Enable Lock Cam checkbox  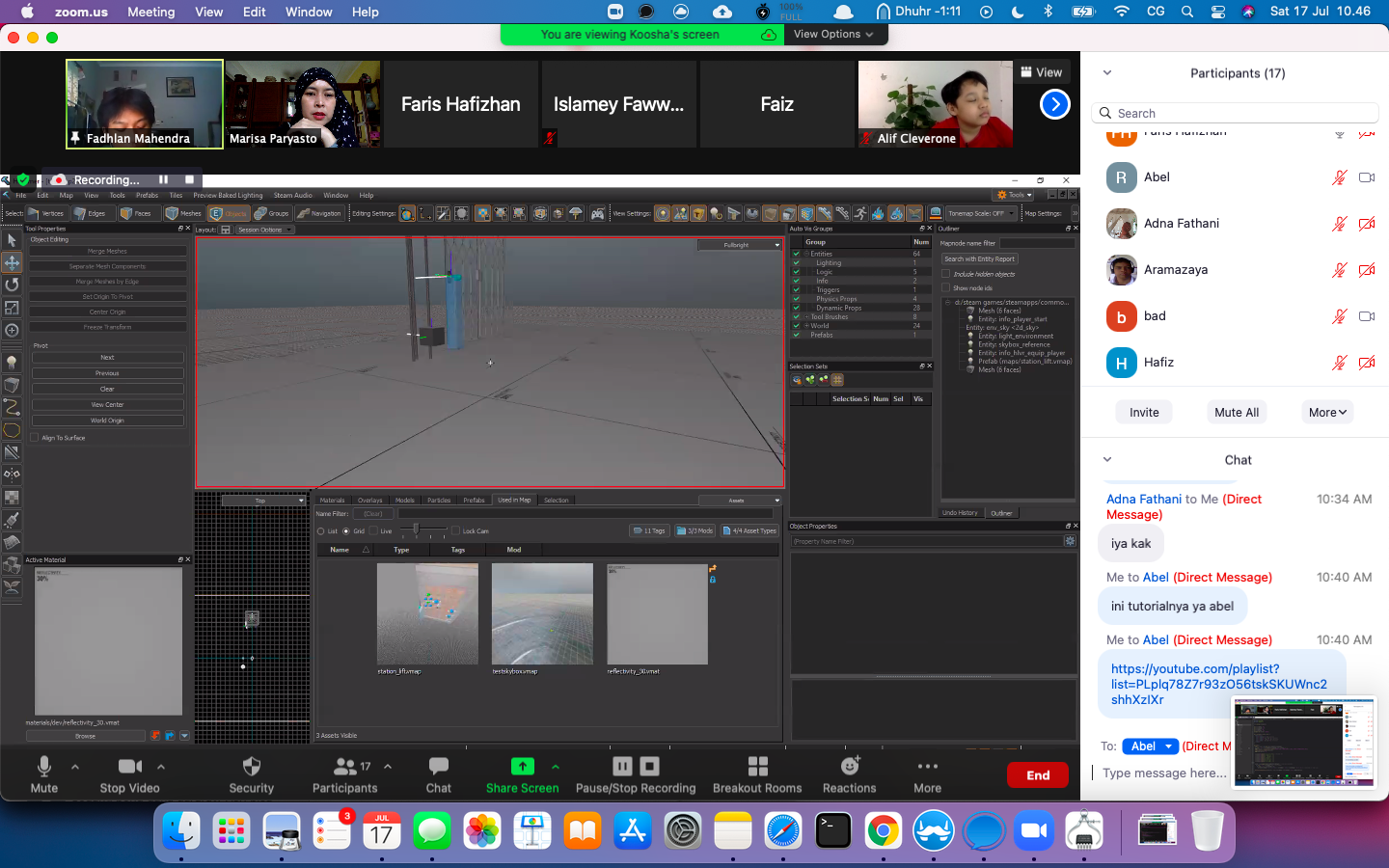(x=455, y=531)
